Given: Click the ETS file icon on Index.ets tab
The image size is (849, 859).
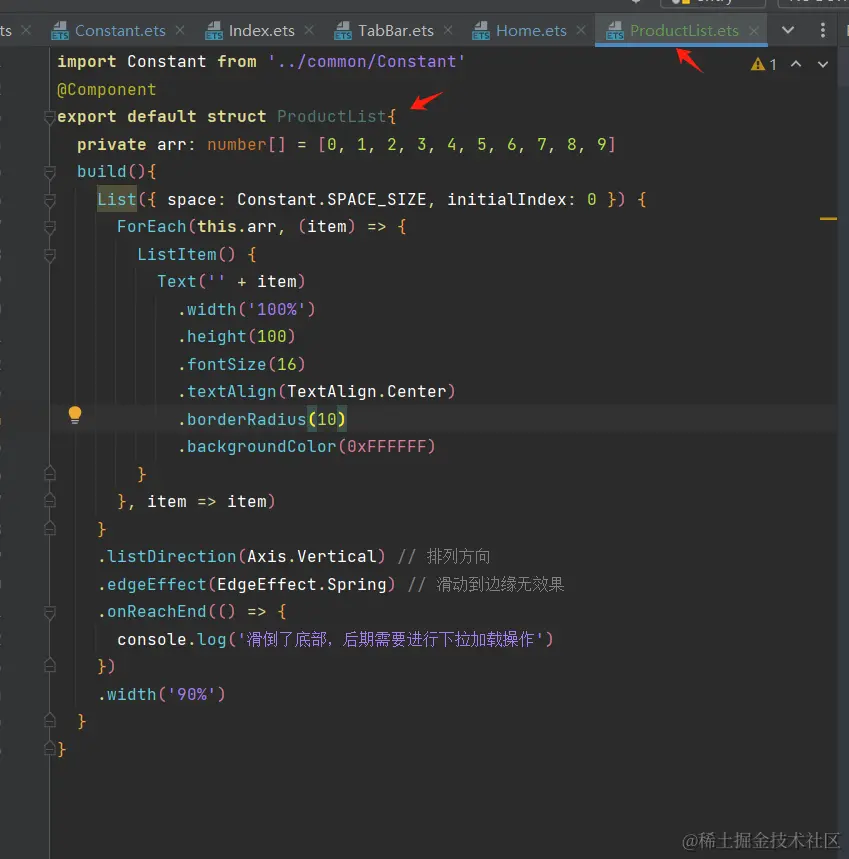Looking at the screenshot, I should [x=214, y=31].
